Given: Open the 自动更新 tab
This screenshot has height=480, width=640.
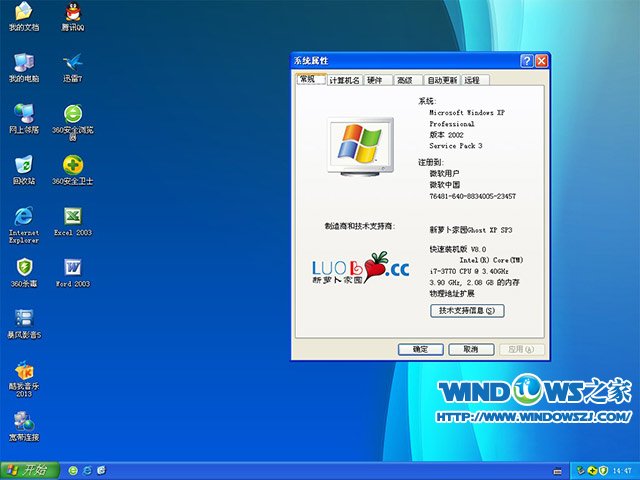Looking at the screenshot, I should coord(441,80).
